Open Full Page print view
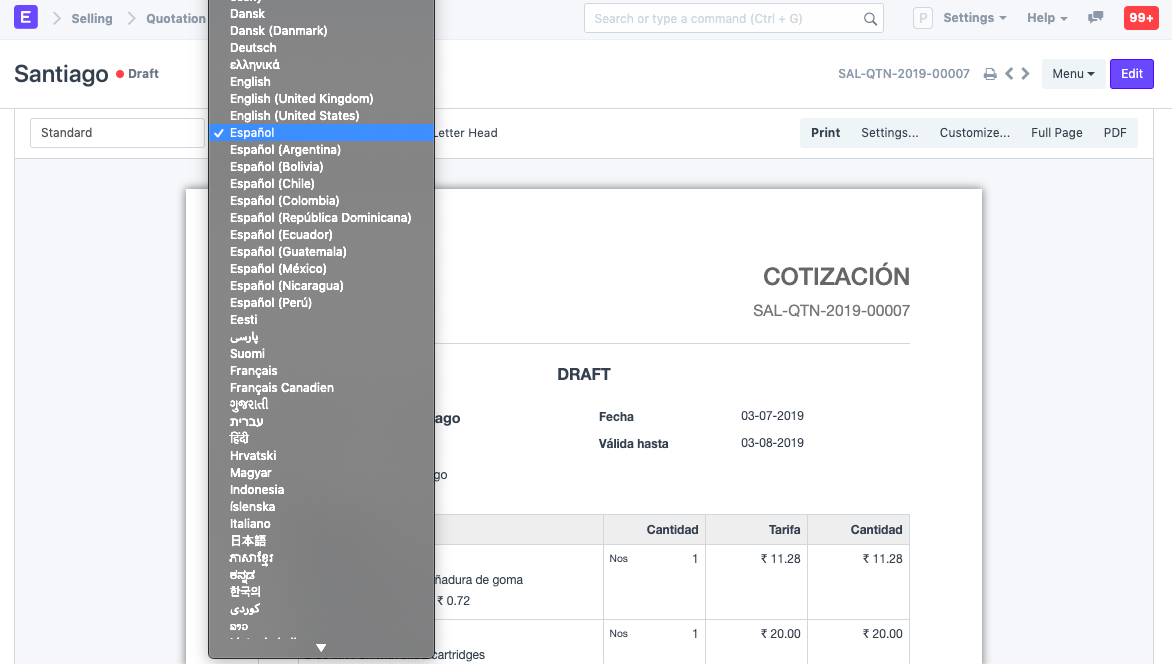This screenshot has height=664, width=1172. tap(1056, 133)
